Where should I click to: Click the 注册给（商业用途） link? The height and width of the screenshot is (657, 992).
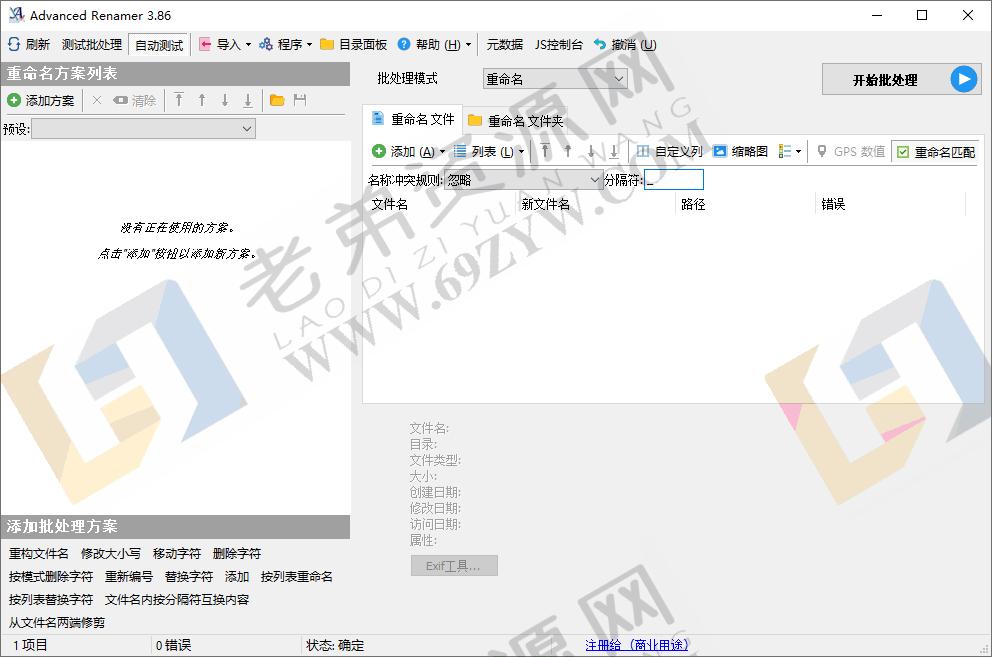click(x=636, y=645)
